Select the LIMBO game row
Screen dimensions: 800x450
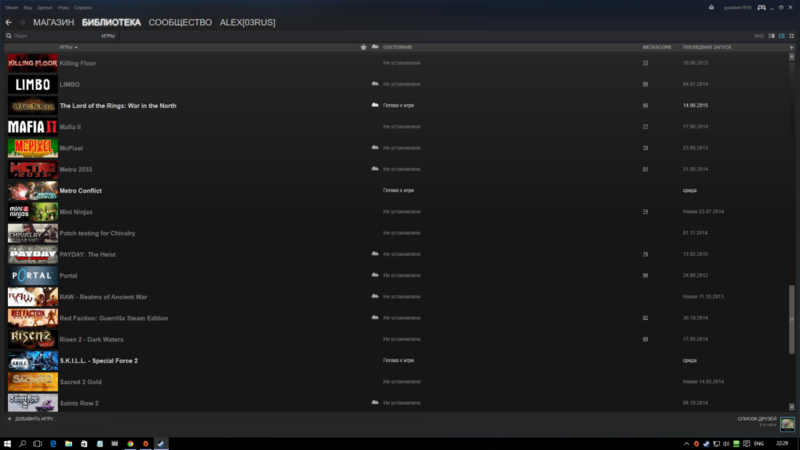point(396,84)
